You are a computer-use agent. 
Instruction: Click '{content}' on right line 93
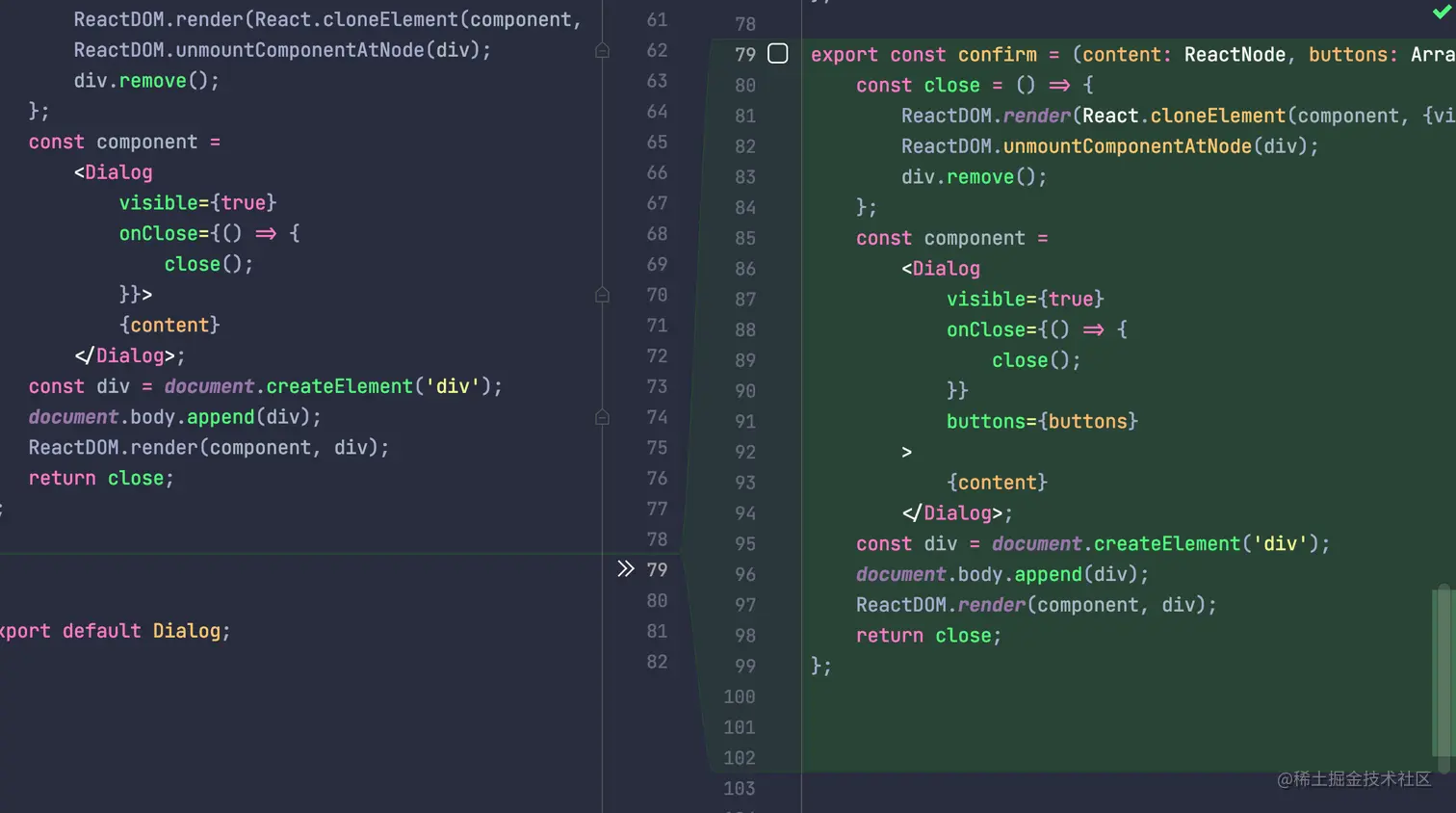997,483
